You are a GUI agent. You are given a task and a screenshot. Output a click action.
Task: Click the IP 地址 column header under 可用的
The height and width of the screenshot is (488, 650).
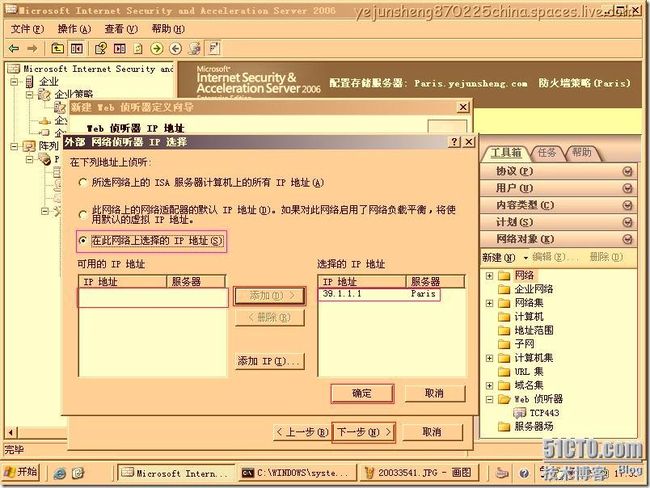click(123, 282)
